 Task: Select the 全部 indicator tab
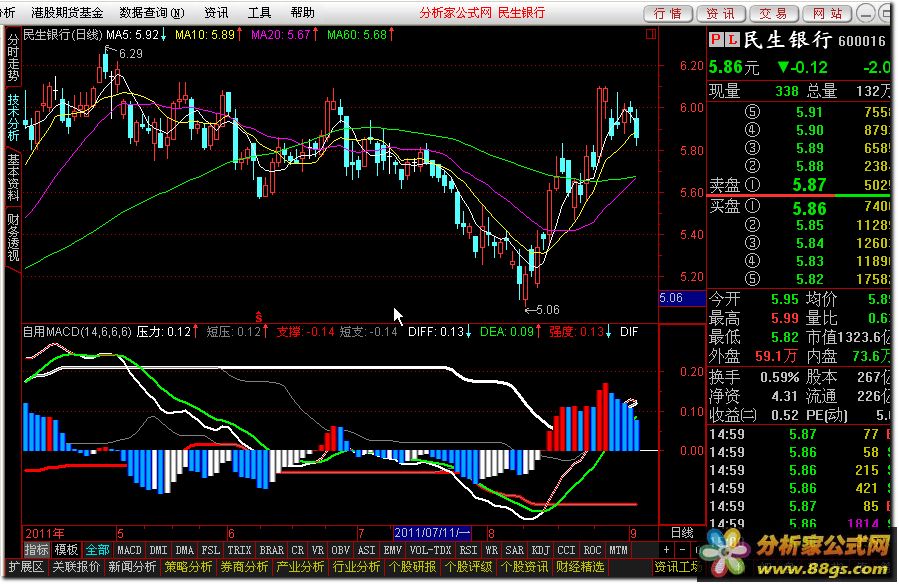tap(97, 550)
